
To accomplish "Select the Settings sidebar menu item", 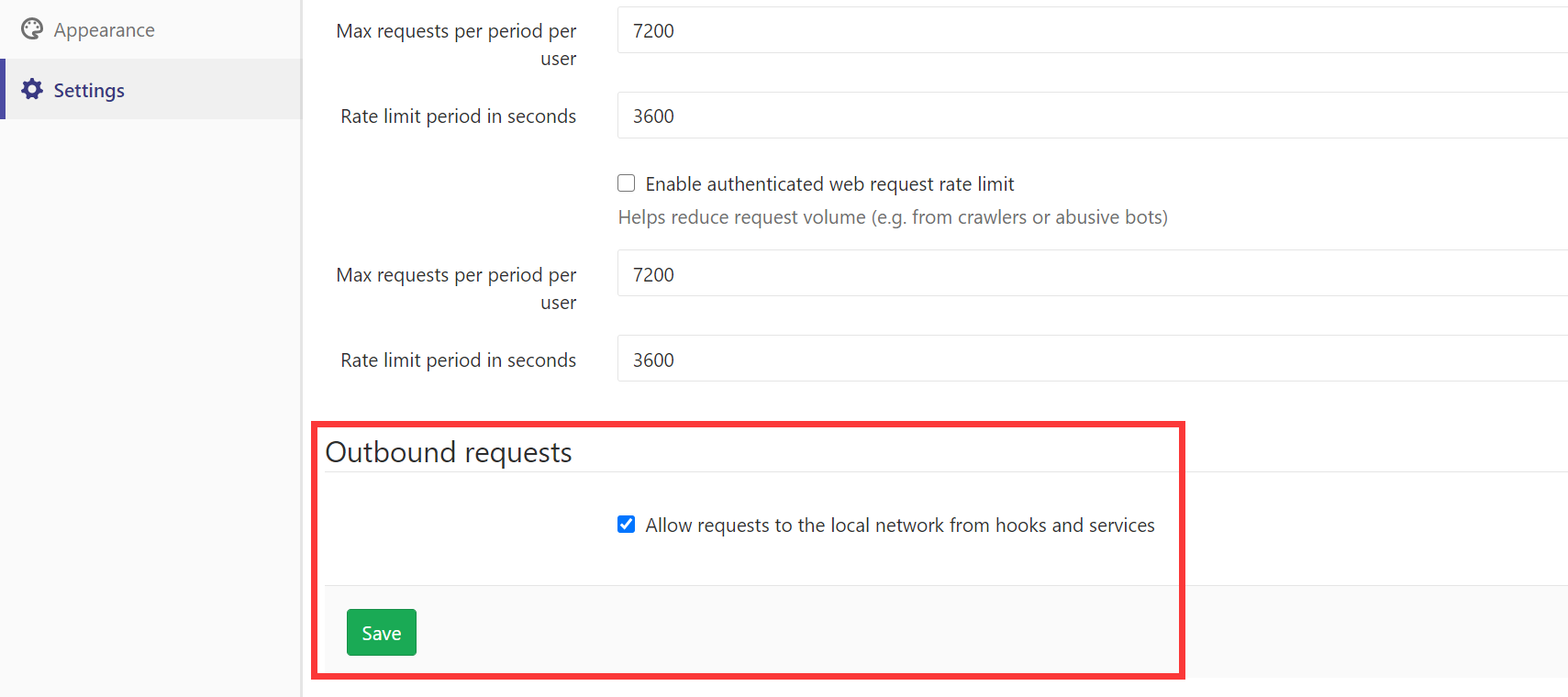I will point(150,89).
